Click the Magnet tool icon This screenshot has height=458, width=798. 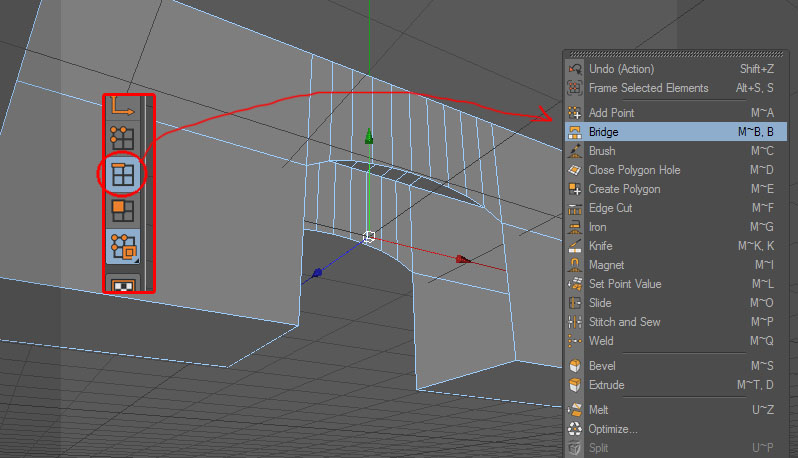(575, 265)
